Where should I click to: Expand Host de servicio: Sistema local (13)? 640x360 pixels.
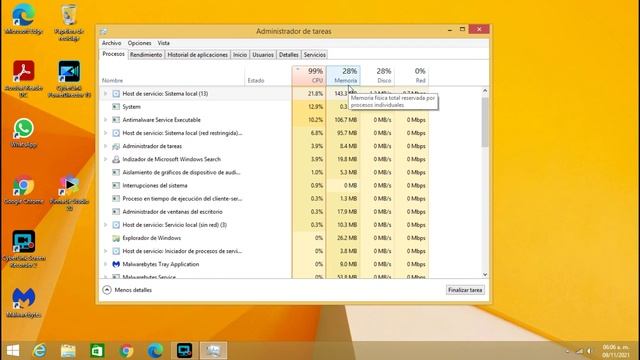pos(106,93)
